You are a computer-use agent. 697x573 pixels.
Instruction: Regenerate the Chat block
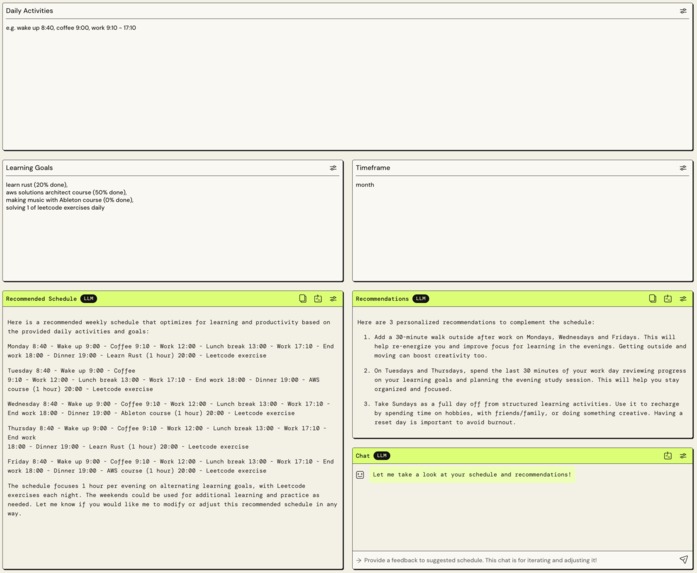click(668, 456)
